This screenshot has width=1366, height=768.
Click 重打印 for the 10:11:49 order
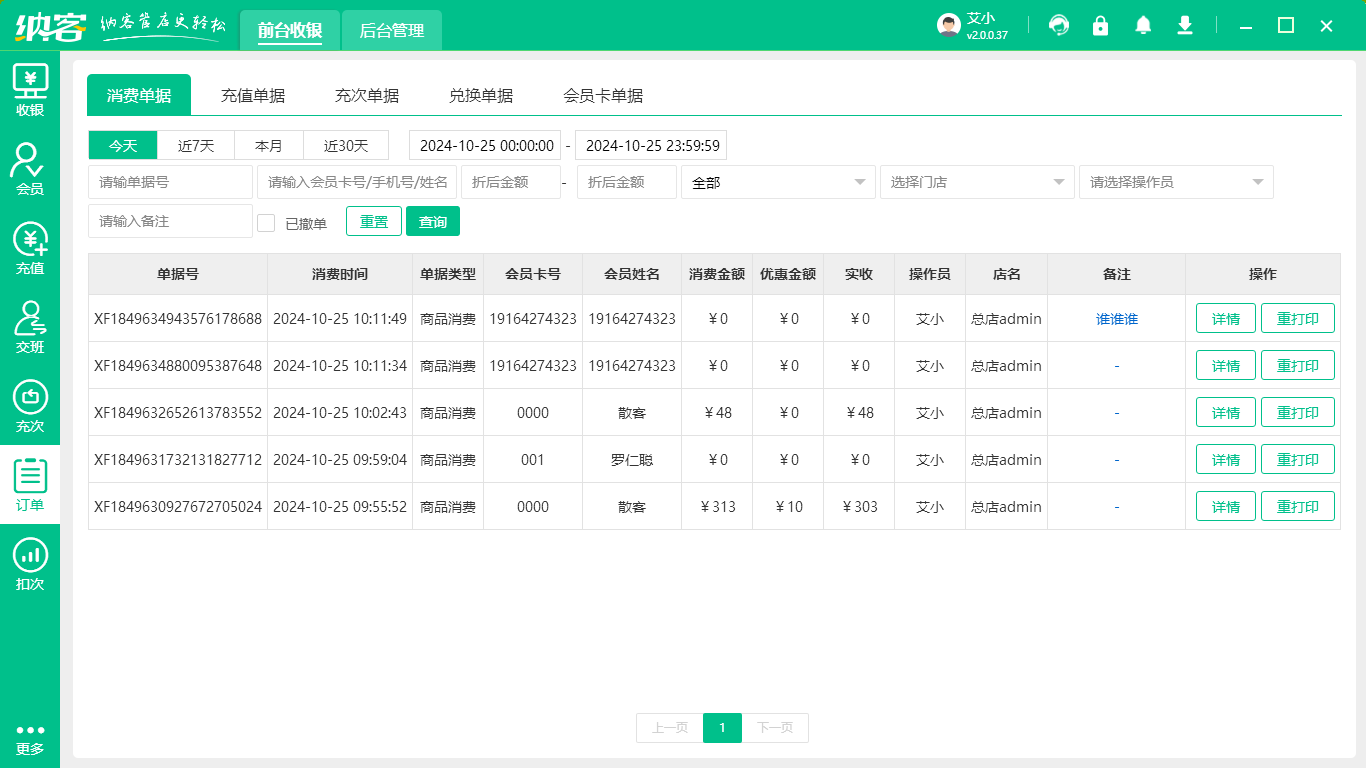(x=1298, y=319)
